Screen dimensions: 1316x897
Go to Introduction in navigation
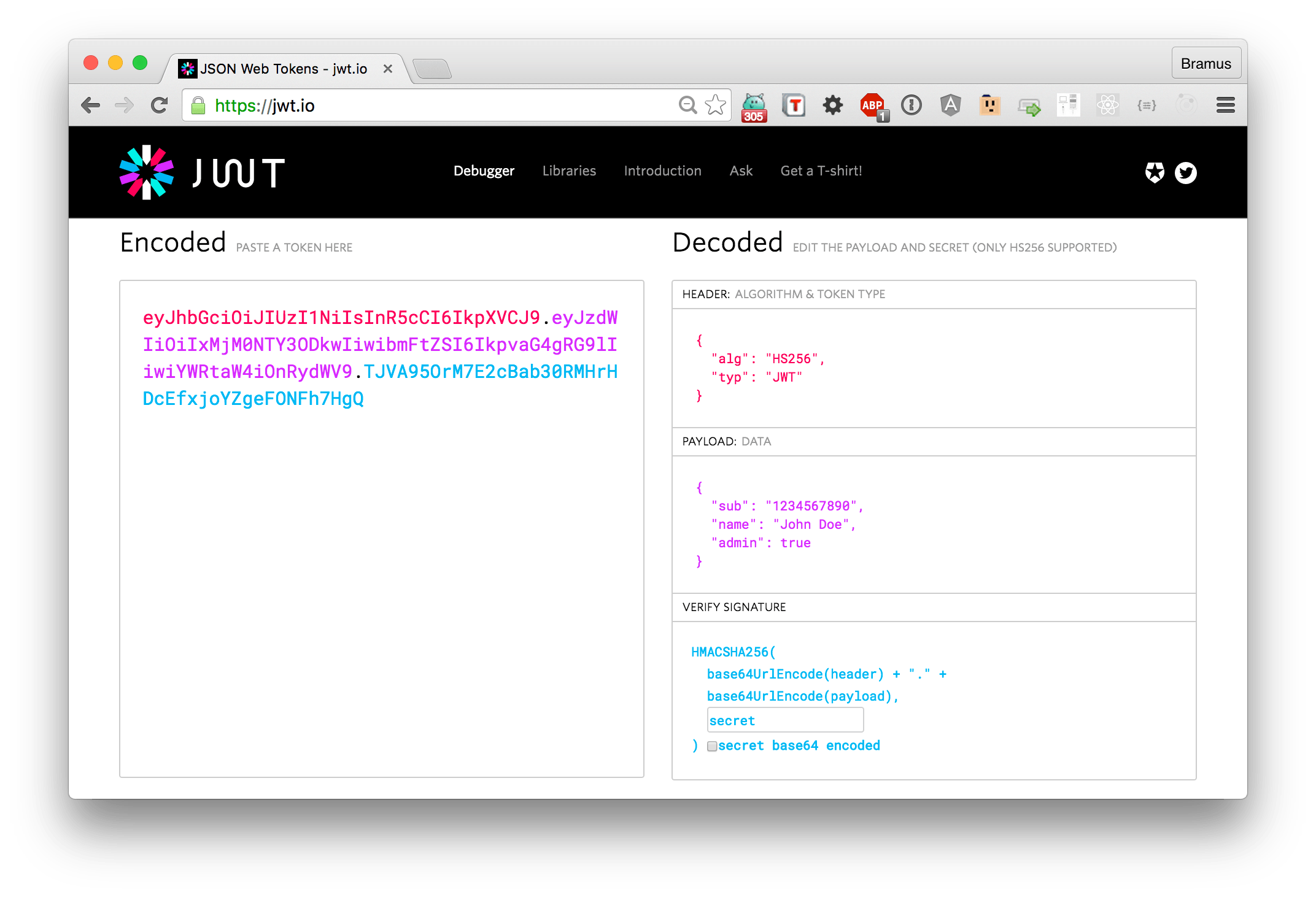[662, 171]
